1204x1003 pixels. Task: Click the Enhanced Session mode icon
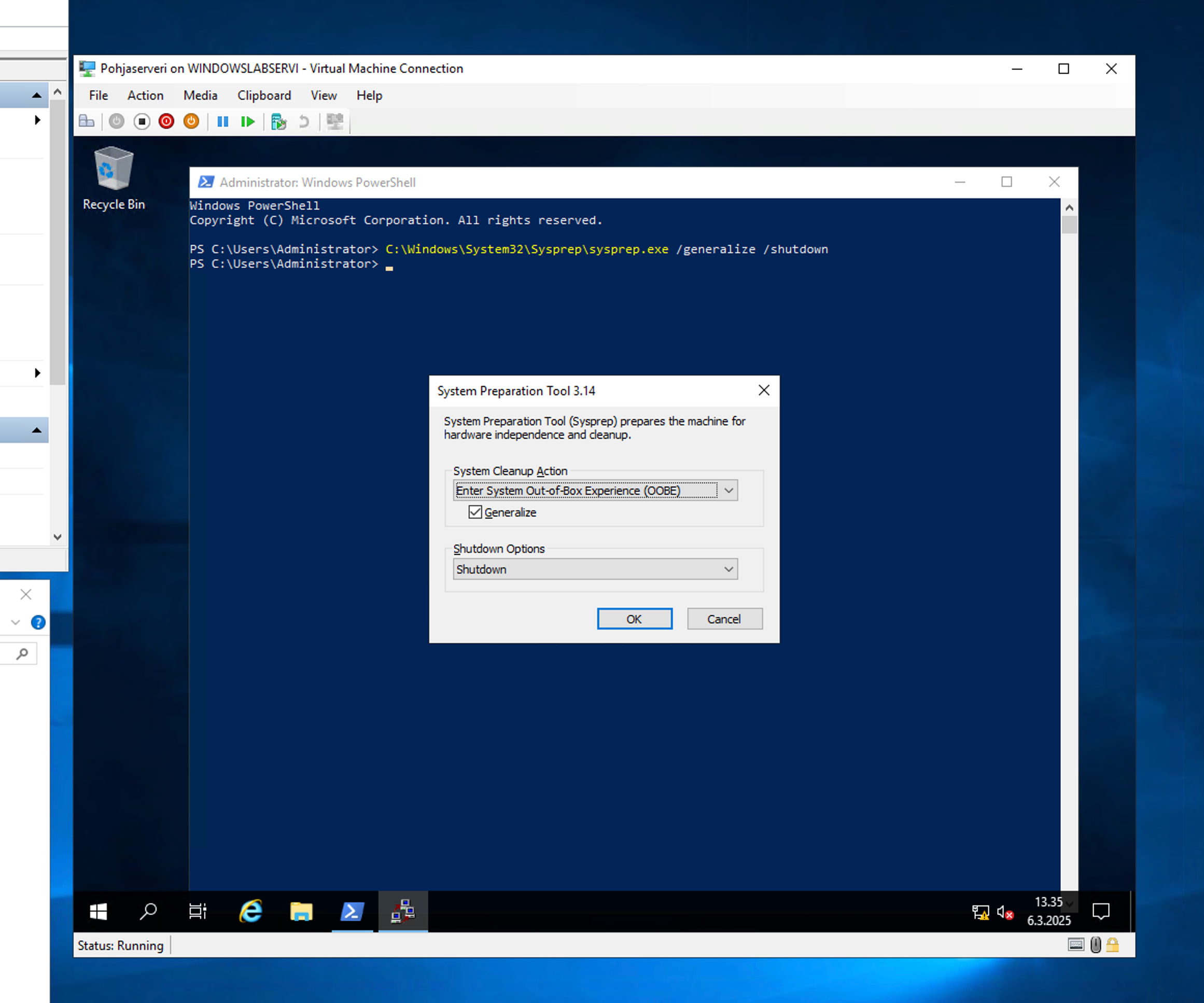(335, 121)
